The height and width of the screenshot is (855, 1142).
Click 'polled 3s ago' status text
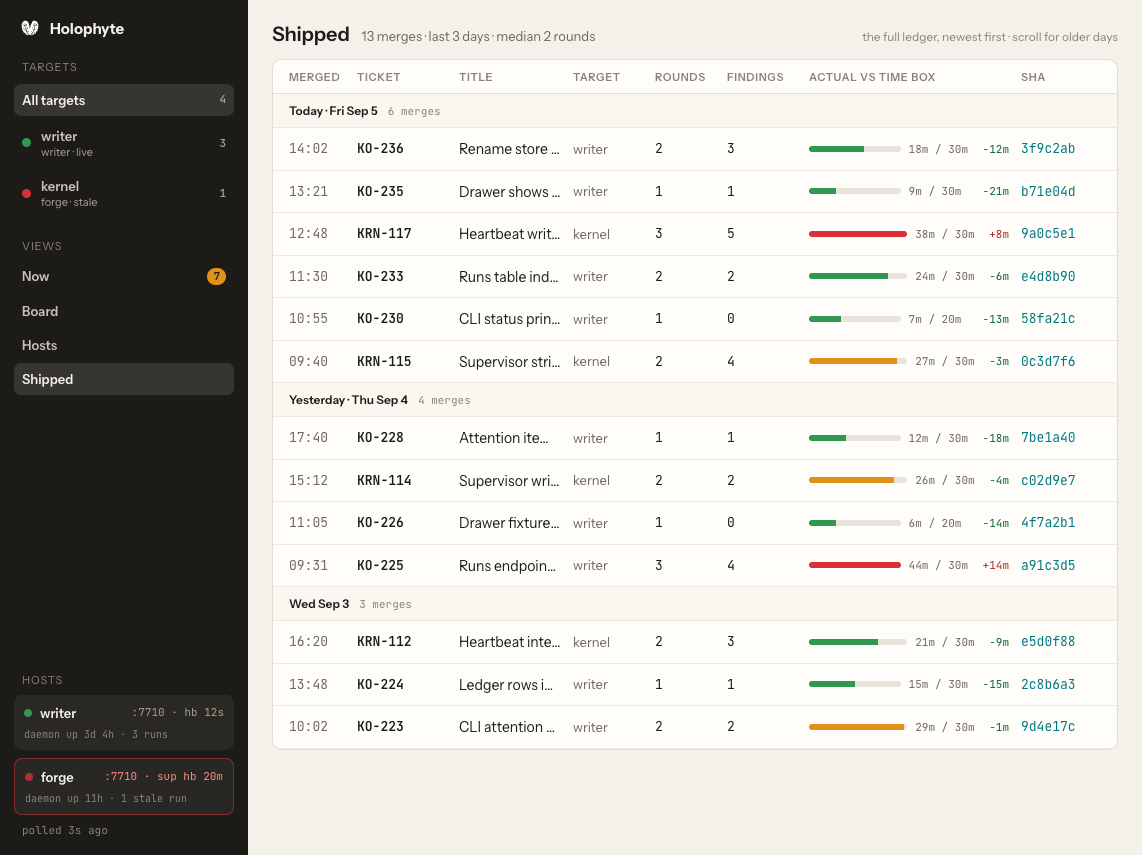tap(65, 830)
